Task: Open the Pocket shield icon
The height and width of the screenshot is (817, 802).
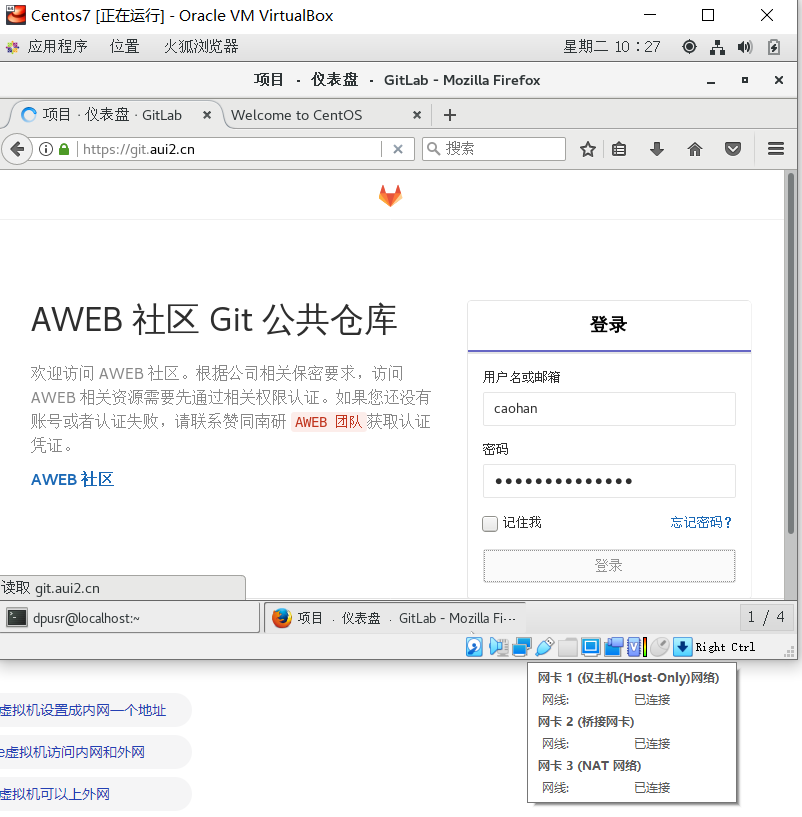Action: (733, 150)
